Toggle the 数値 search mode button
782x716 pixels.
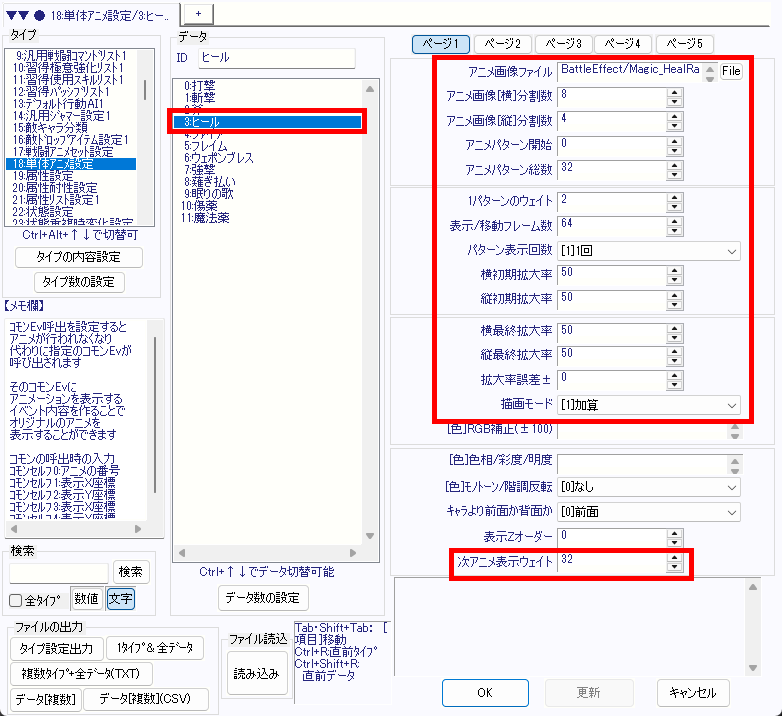(86, 599)
